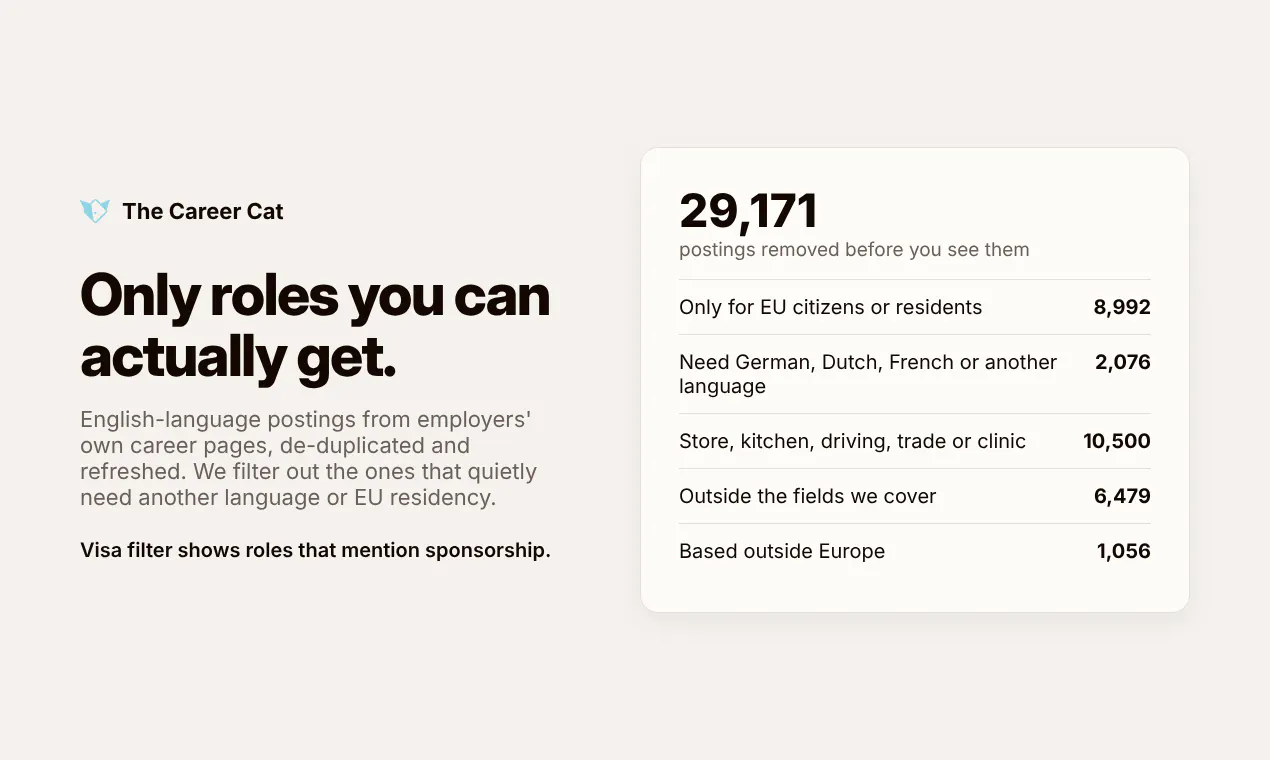
Task: Click the word 'actually get.' in the headline
Action: point(238,357)
